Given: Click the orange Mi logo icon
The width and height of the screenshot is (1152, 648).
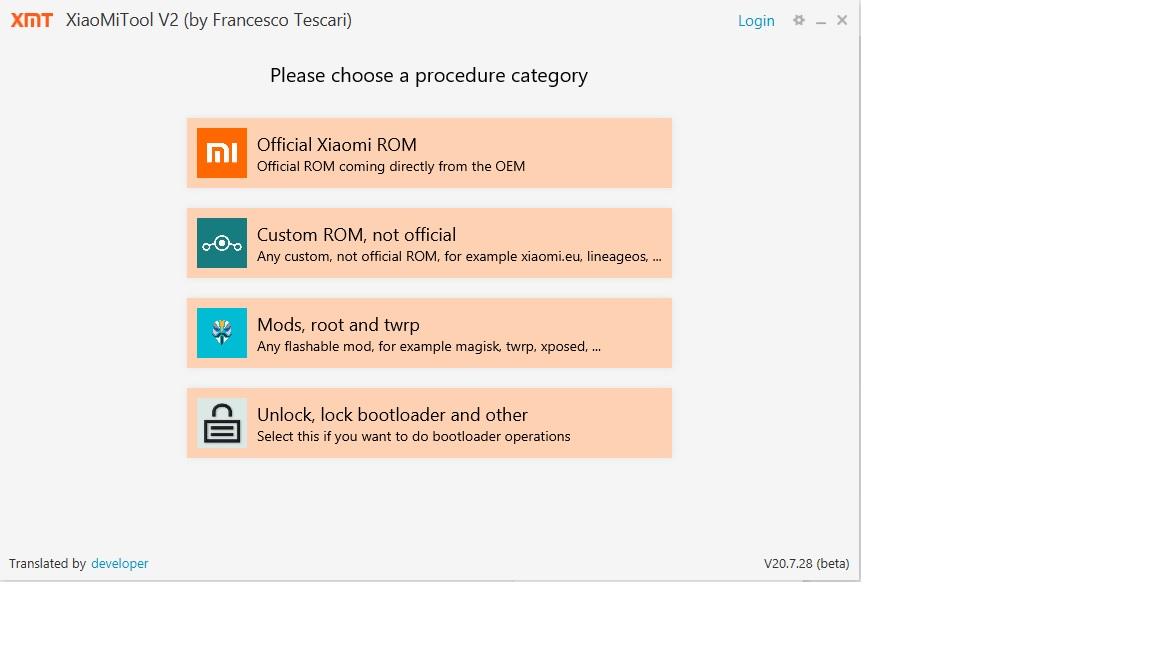Looking at the screenshot, I should (222, 153).
